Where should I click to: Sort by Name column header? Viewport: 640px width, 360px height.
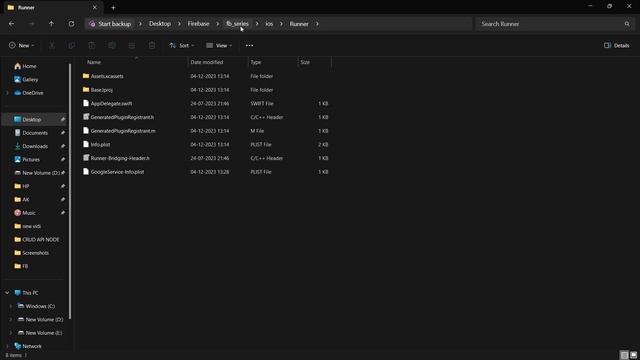tap(94, 62)
